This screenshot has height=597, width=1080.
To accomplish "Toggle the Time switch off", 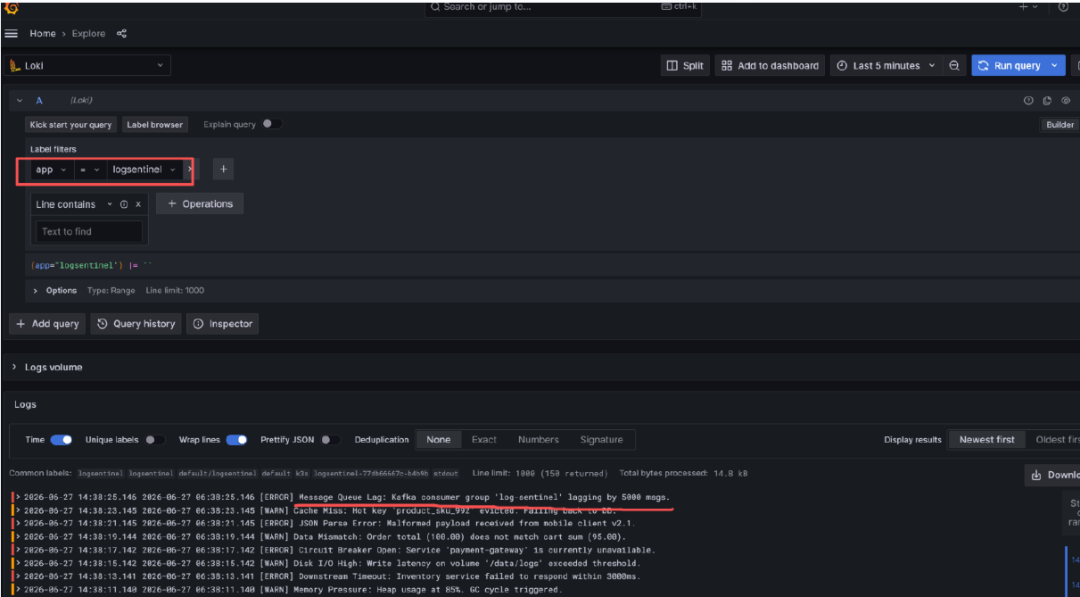I will (61, 439).
